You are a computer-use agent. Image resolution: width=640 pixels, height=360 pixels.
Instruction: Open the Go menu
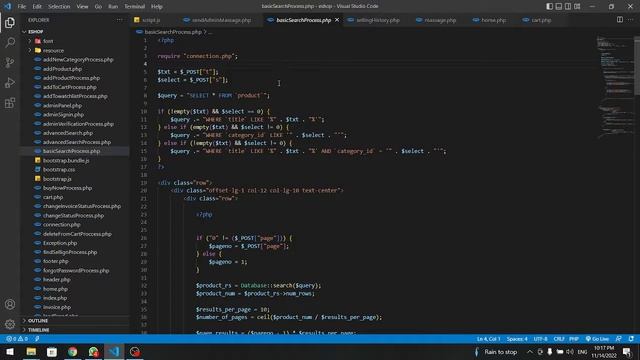(x=98, y=7)
